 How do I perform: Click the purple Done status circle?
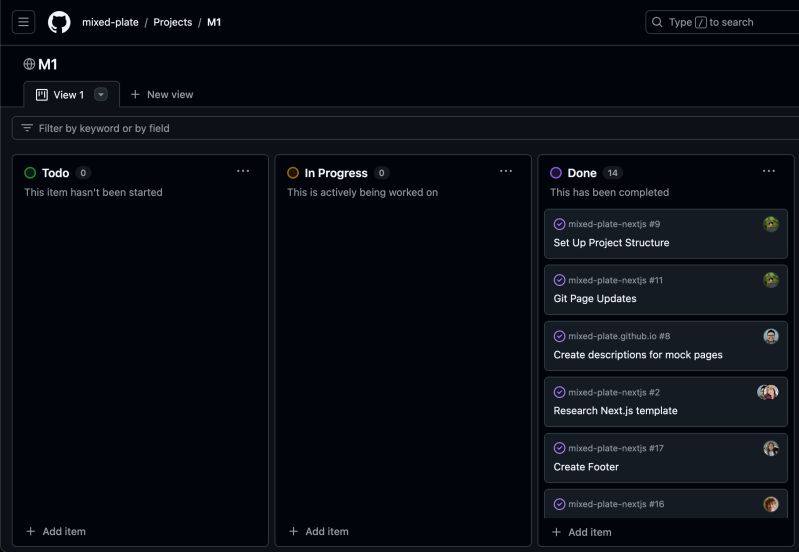point(556,173)
